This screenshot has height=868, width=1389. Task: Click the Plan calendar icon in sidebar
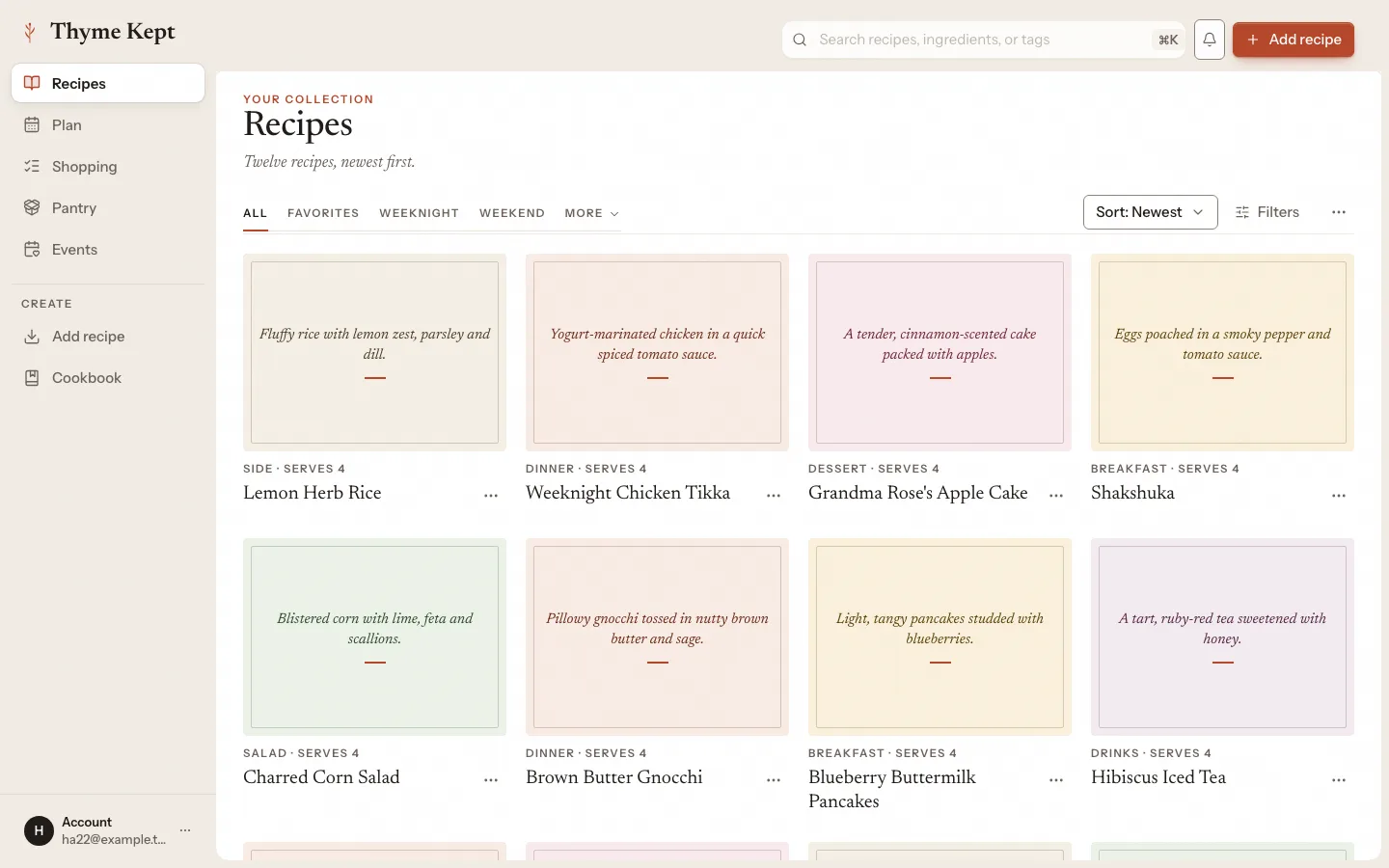point(32,124)
